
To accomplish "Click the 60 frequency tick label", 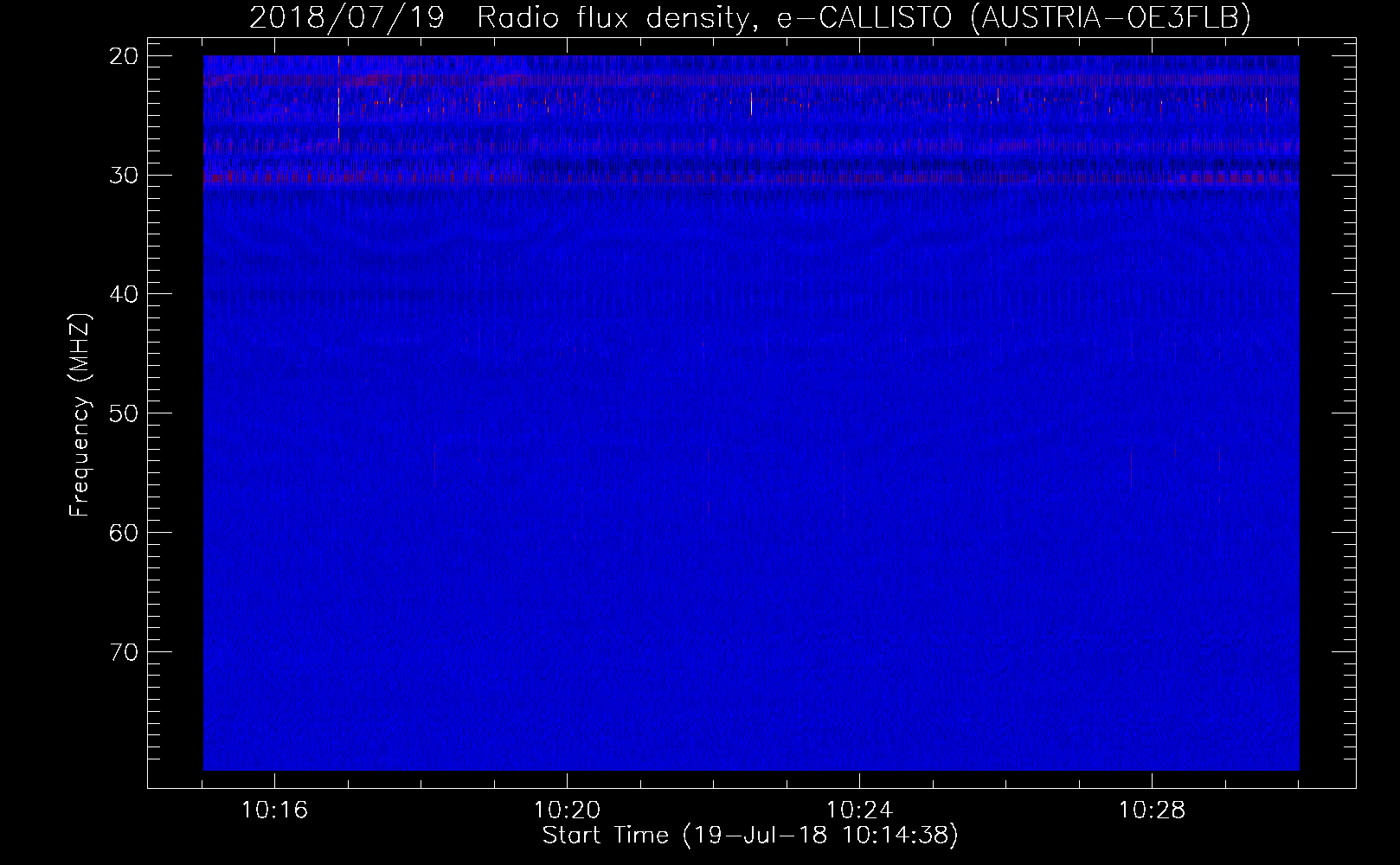I will [x=124, y=532].
